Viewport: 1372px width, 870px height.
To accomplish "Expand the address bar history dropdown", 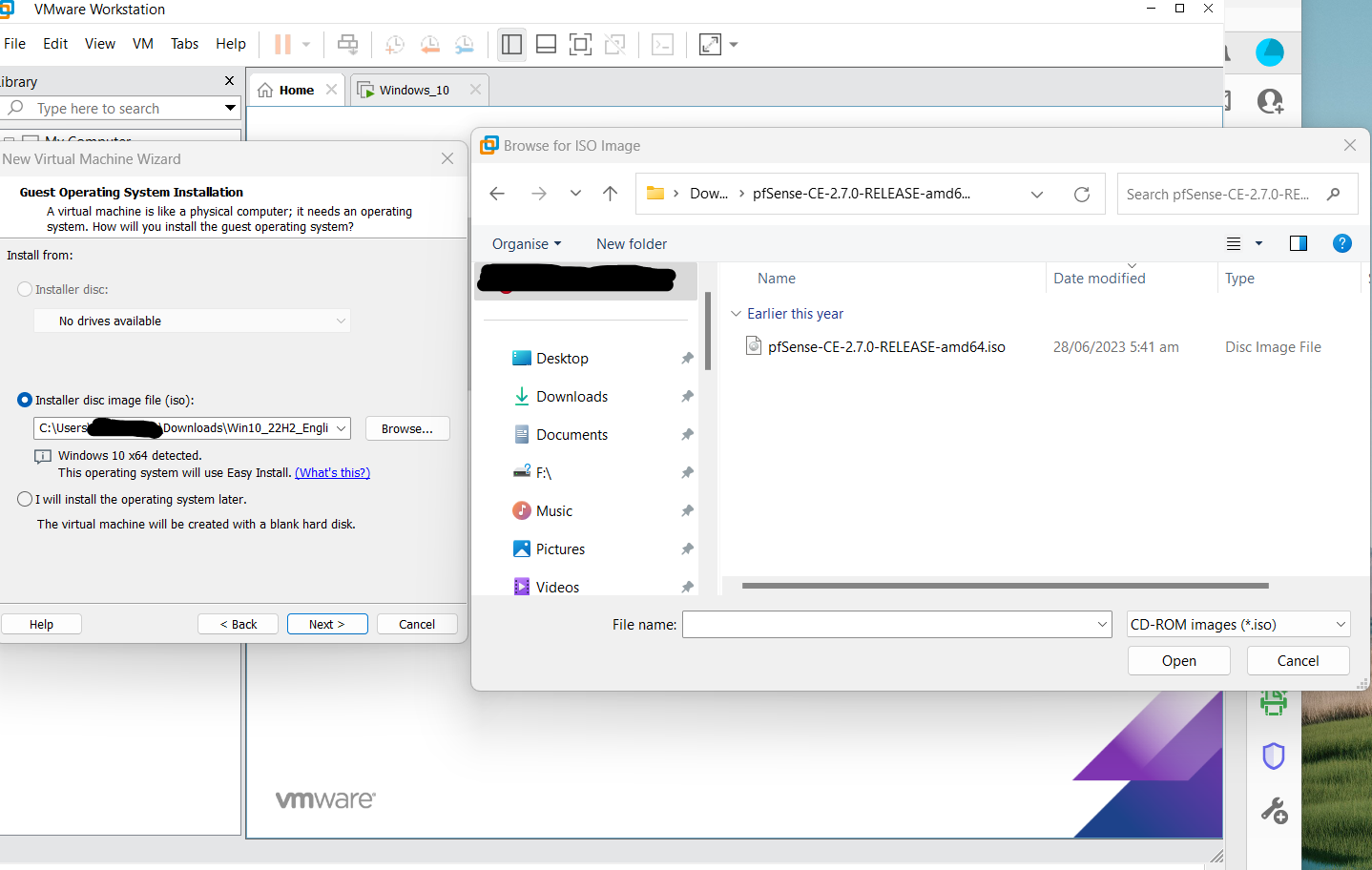I will tap(1037, 194).
